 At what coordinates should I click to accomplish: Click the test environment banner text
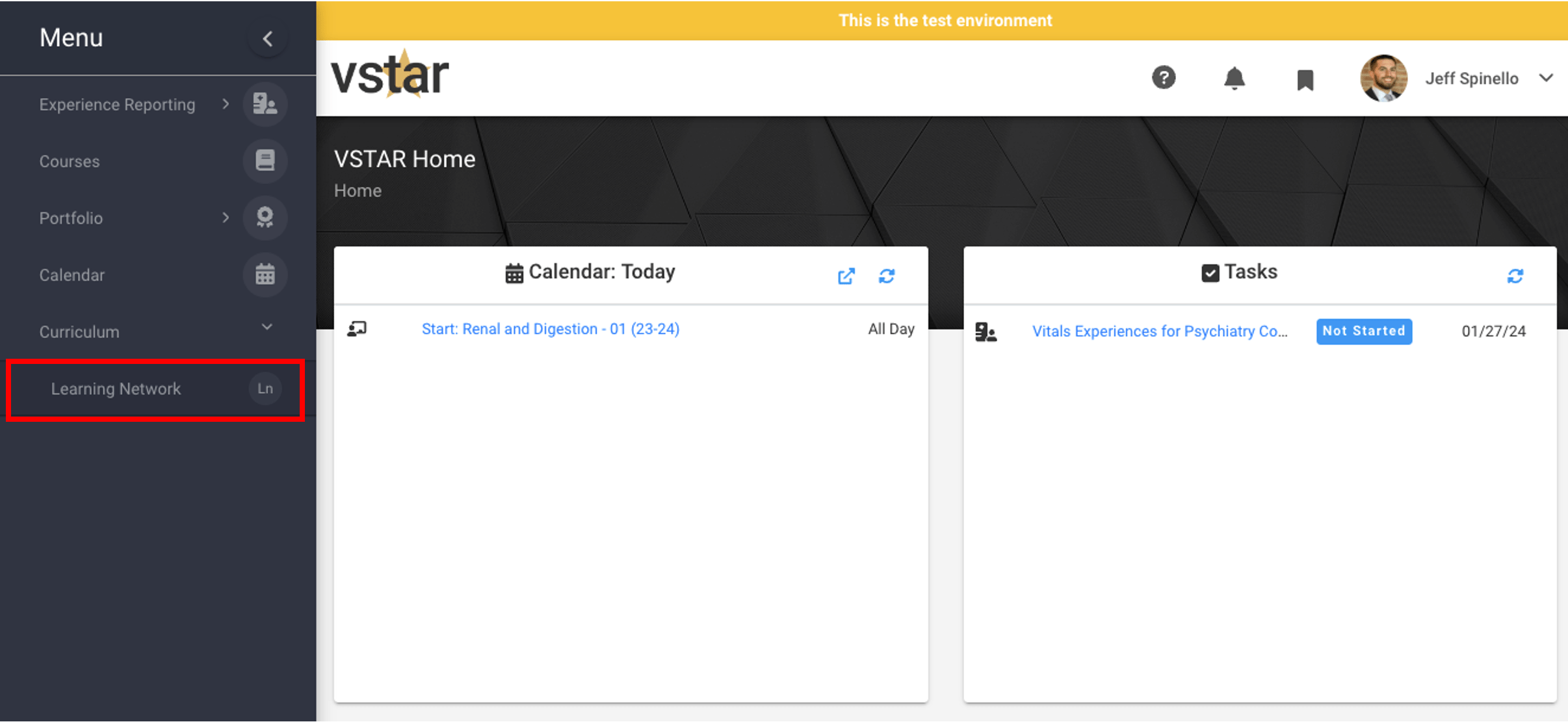pyautogui.click(x=945, y=20)
